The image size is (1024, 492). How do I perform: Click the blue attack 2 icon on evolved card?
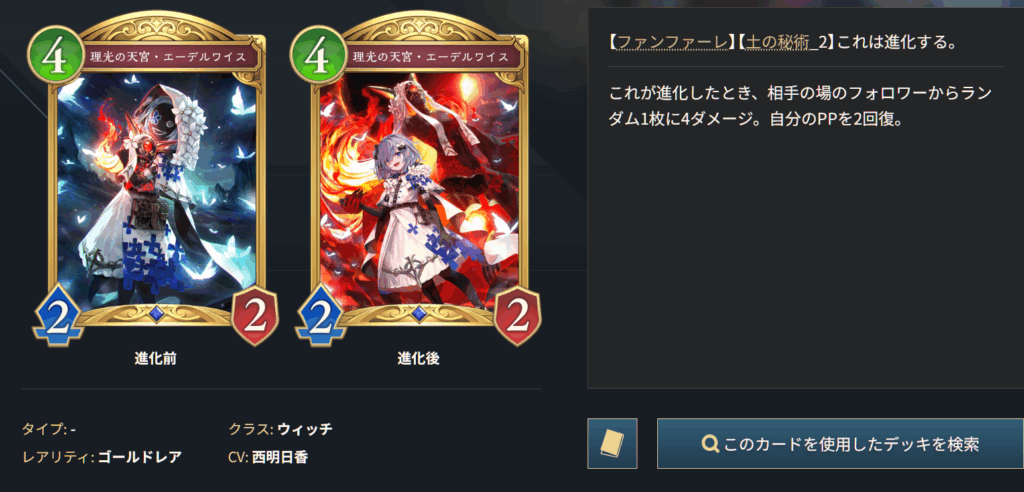(319, 316)
